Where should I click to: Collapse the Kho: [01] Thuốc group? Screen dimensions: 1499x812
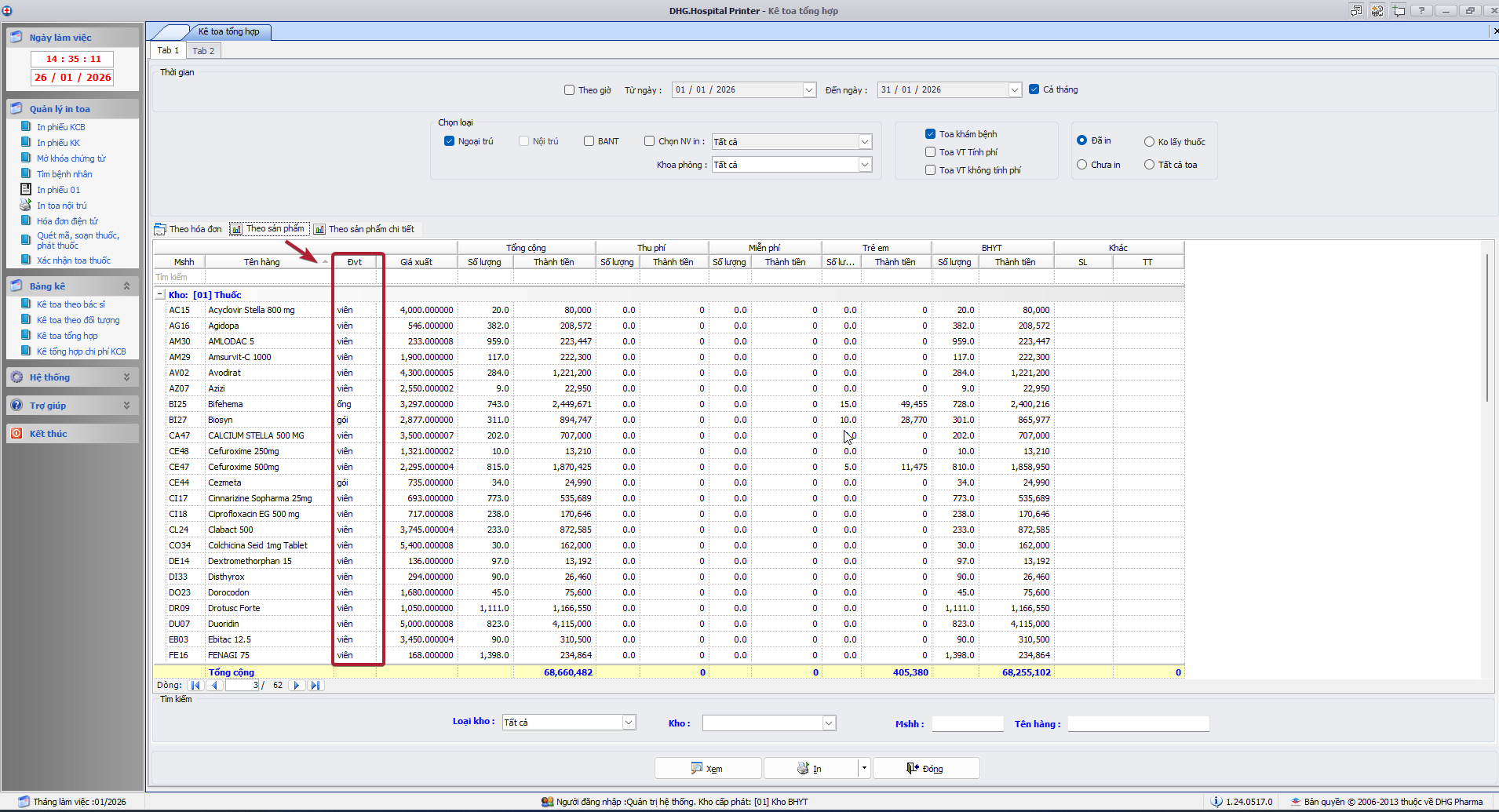[159, 295]
